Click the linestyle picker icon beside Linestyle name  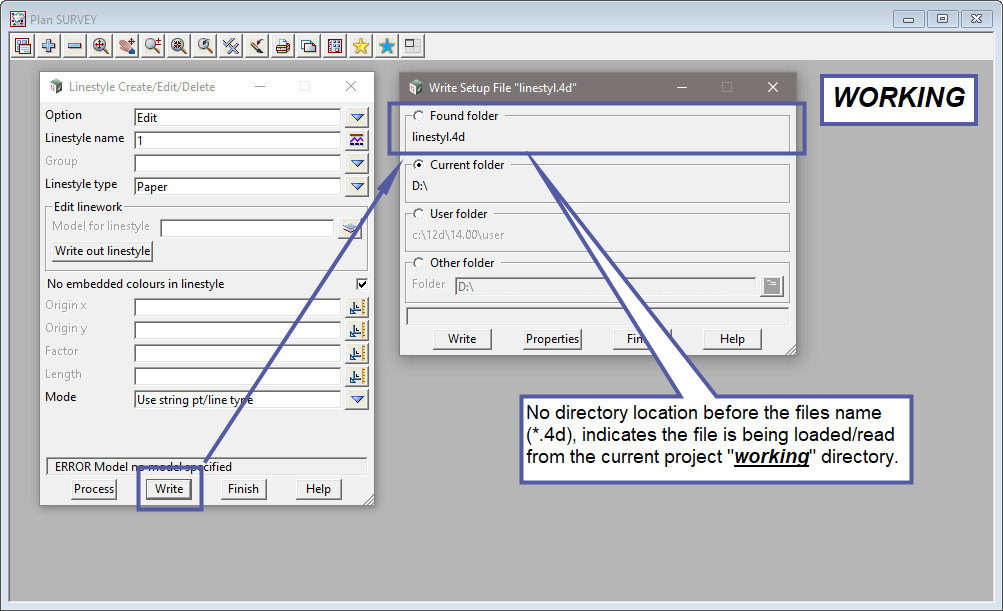357,140
